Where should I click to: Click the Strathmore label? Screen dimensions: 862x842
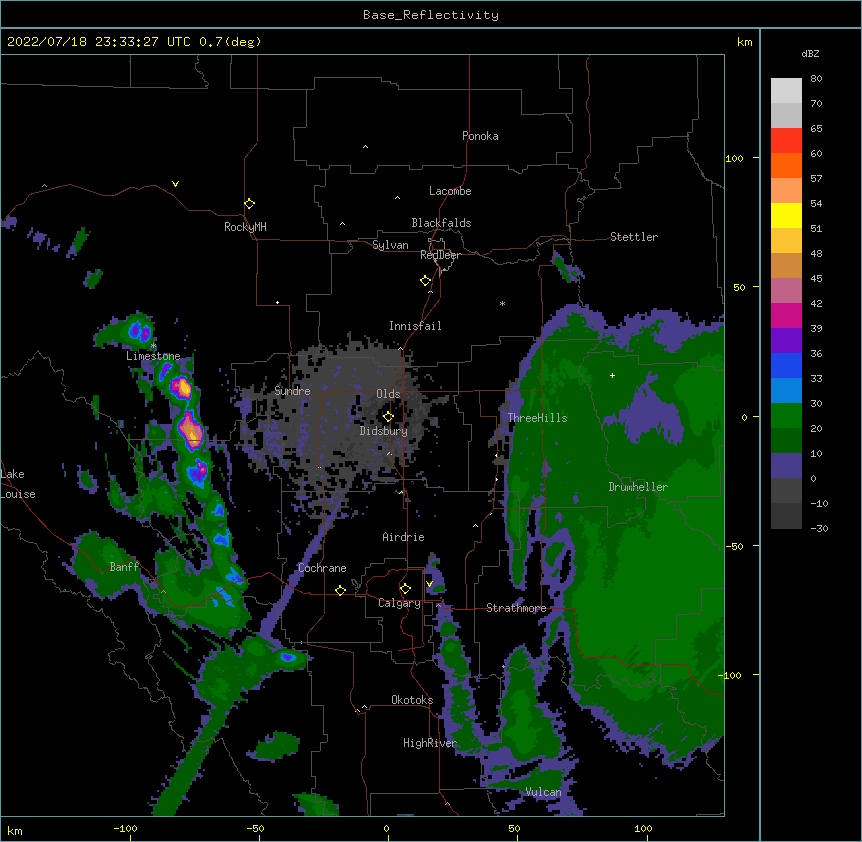[516, 608]
